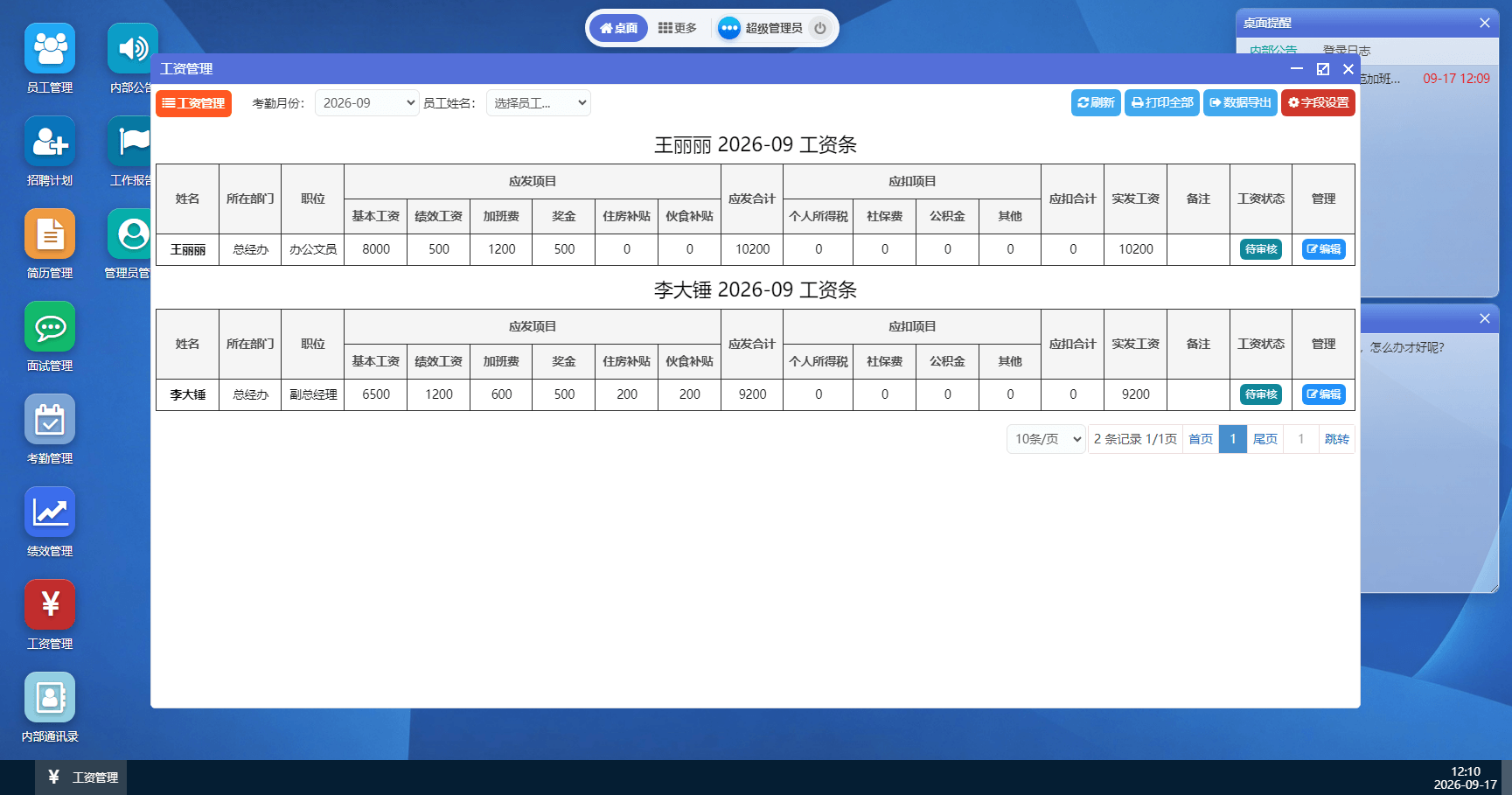Viewport: 1512px width, 795px height.
Task: Open 面试管理 chat bubble icon
Action: (x=50, y=326)
